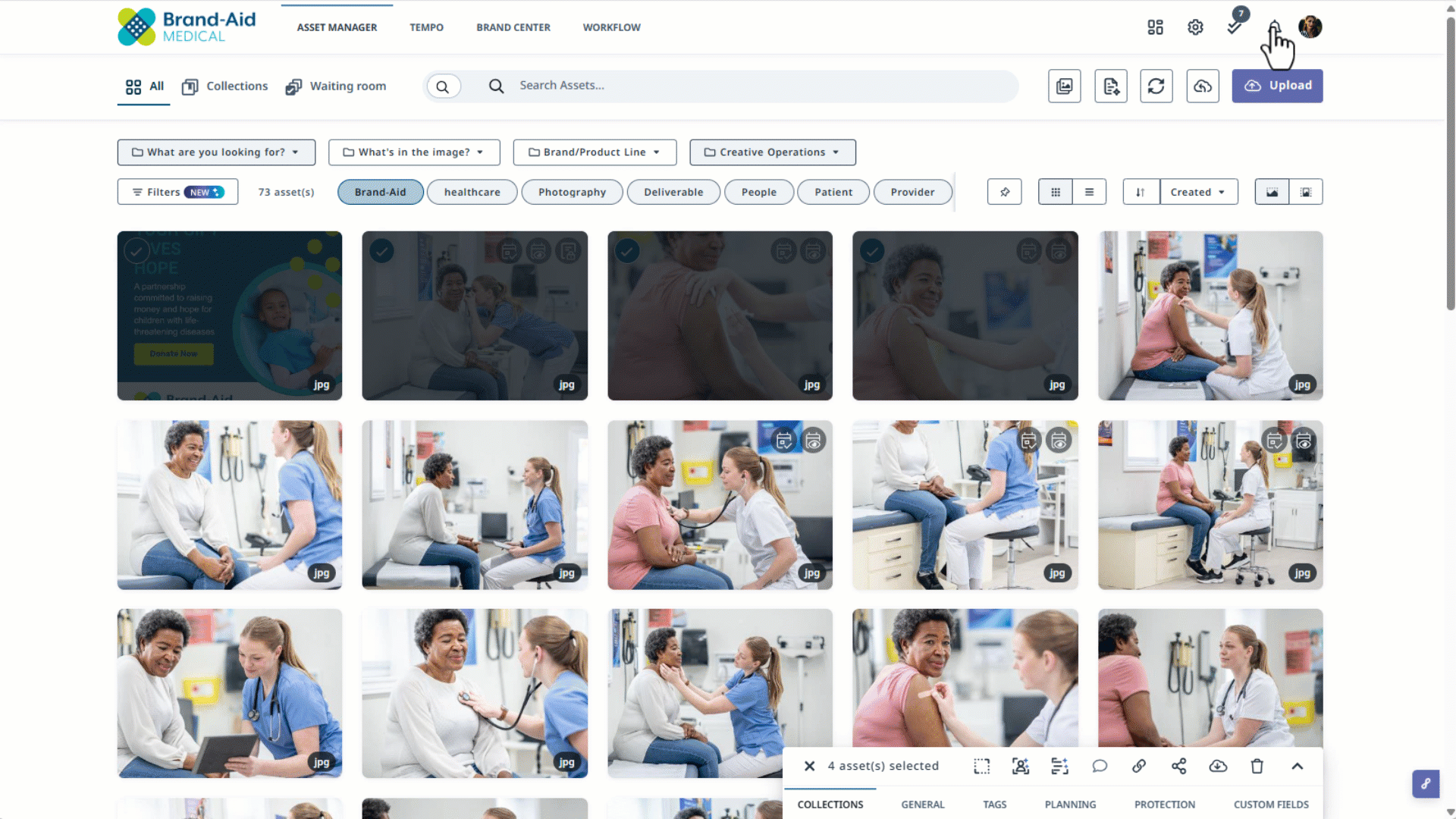
Task: Click the oval search toggle button
Action: (443, 86)
